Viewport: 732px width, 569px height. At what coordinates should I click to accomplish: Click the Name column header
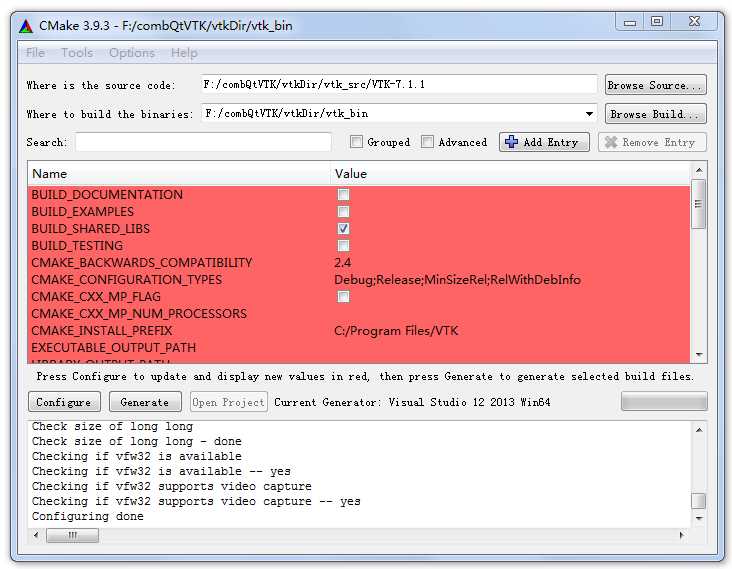[179, 174]
